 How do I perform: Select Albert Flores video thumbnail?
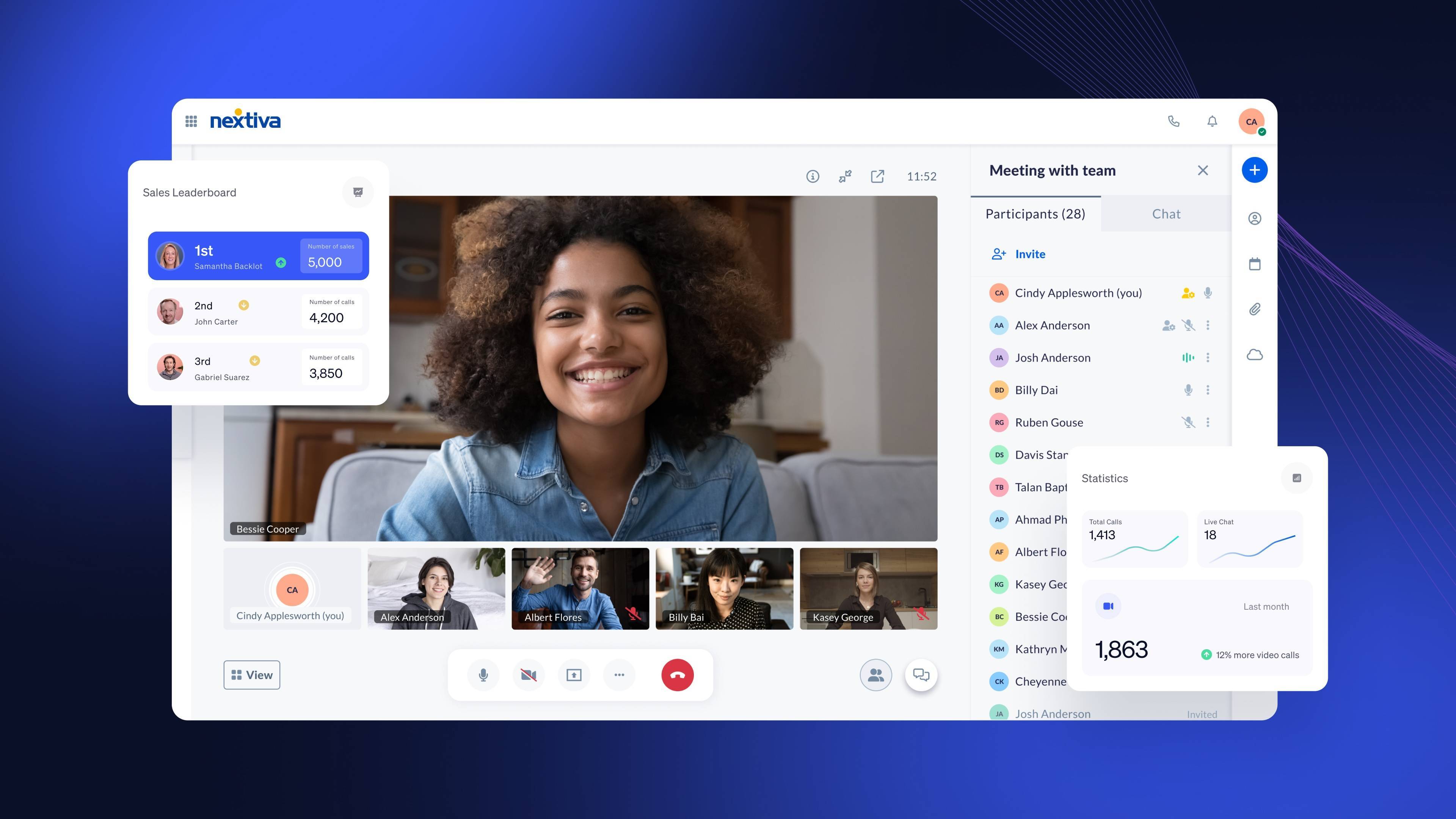point(580,588)
